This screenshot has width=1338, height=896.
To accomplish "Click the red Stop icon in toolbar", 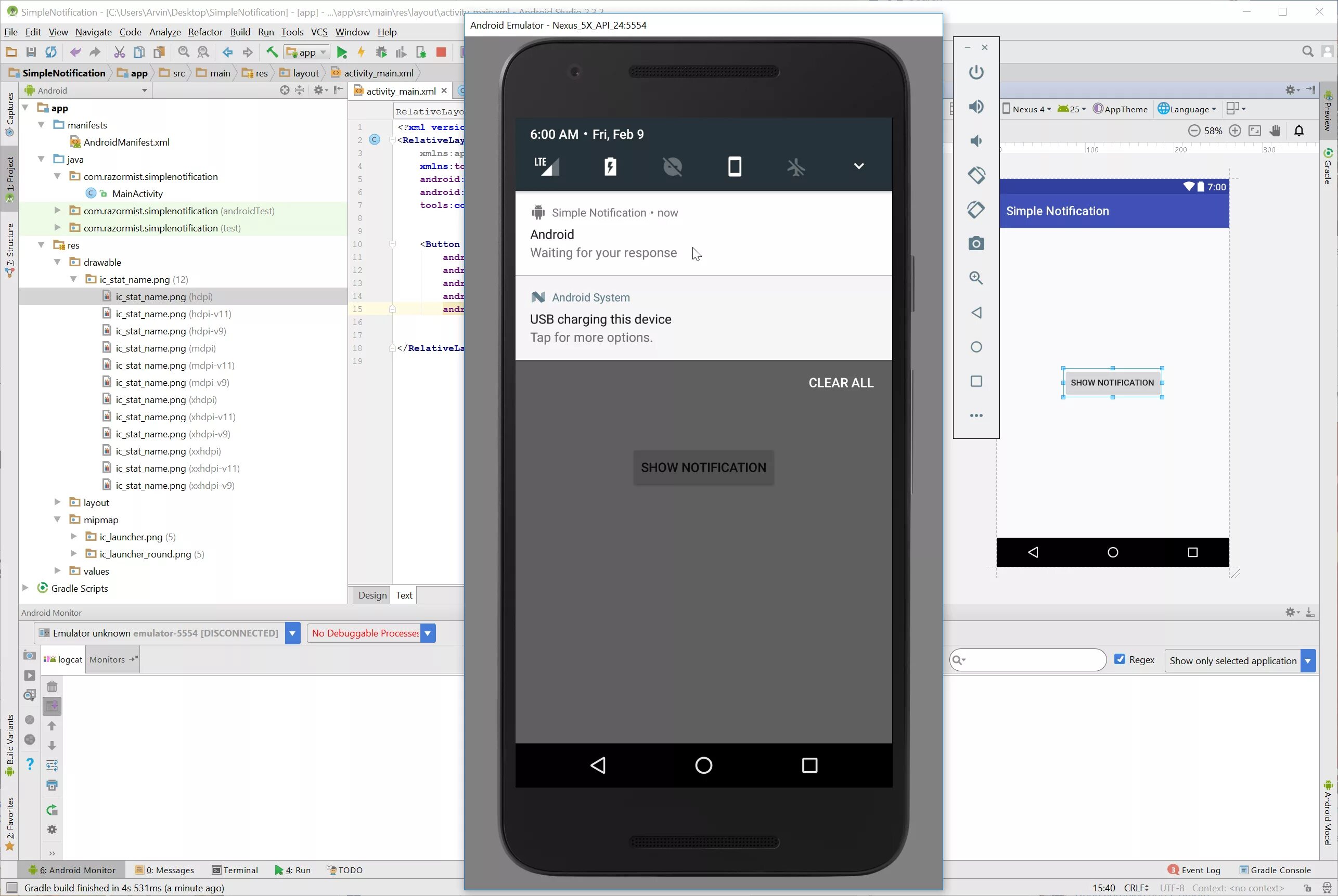I will coord(441,53).
